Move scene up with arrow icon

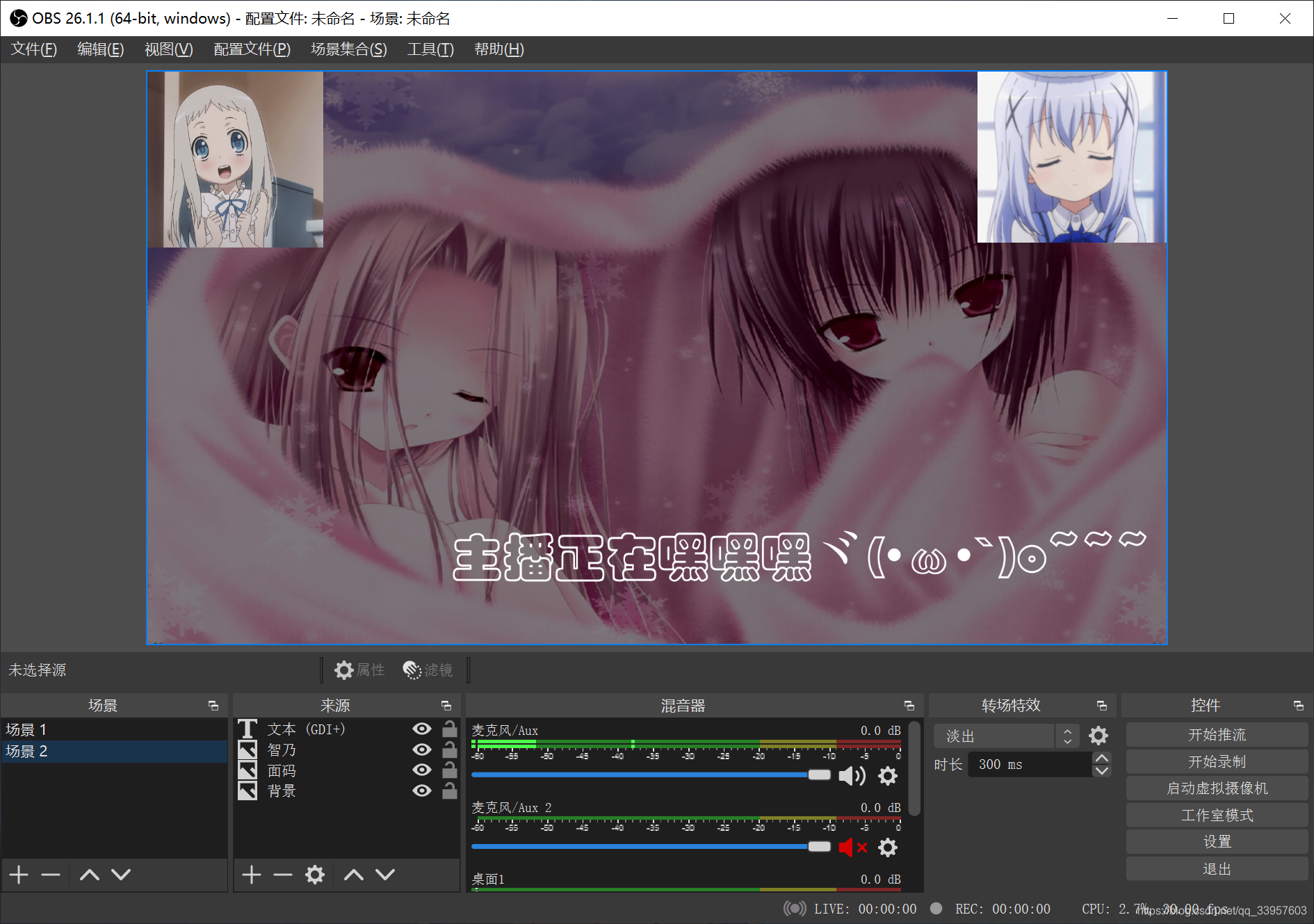[x=90, y=875]
